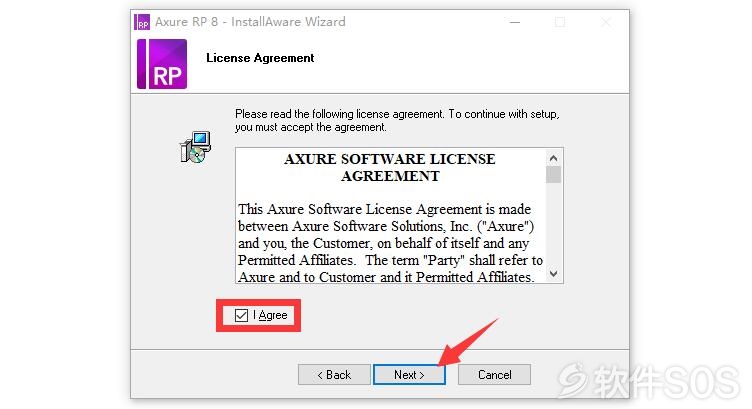This screenshot has width=752, height=409.
Task: Click the license agreement scrollbar thumb
Action: pos(553,175)
